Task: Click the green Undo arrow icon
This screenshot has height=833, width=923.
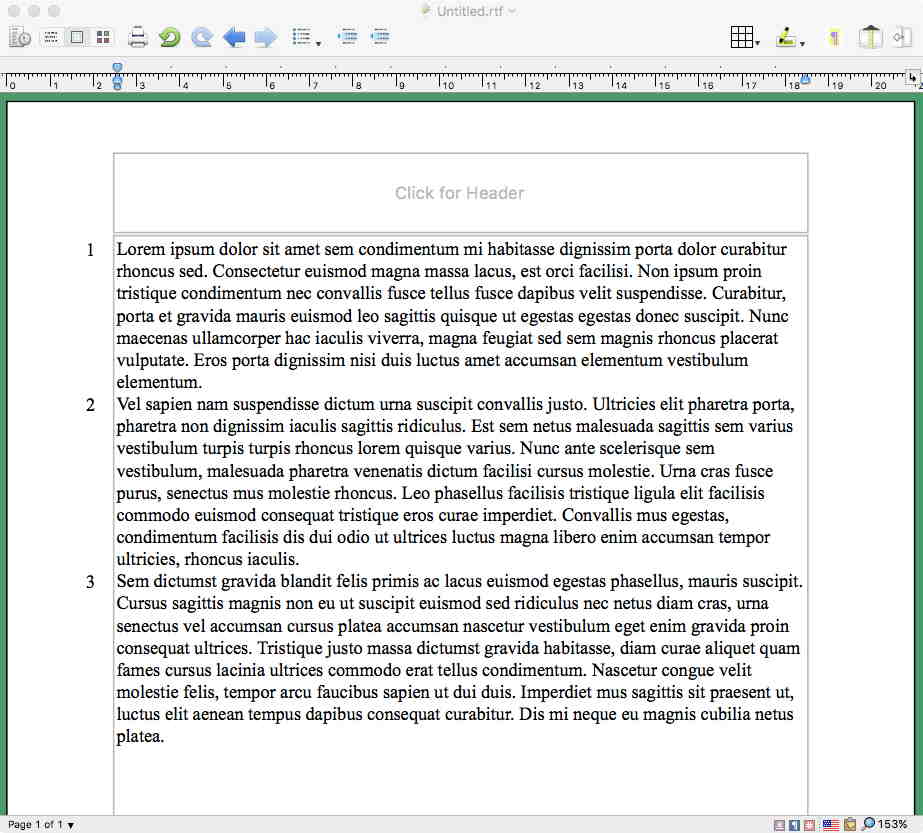Action: click(170, 38)
